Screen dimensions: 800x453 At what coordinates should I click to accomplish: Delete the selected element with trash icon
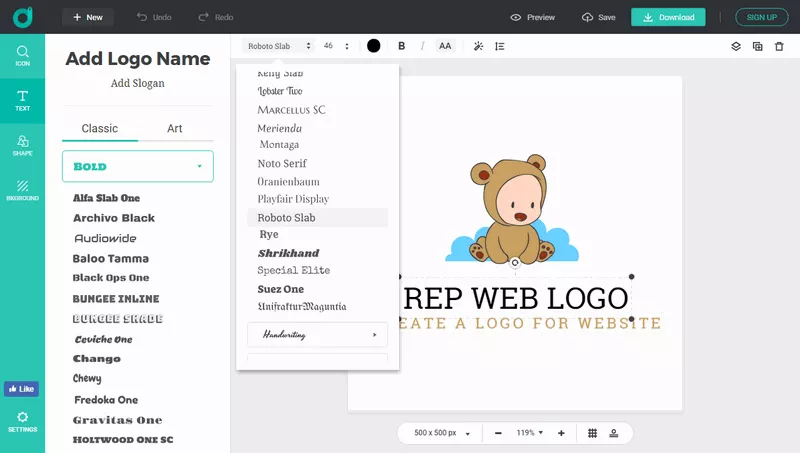(779, 46)
